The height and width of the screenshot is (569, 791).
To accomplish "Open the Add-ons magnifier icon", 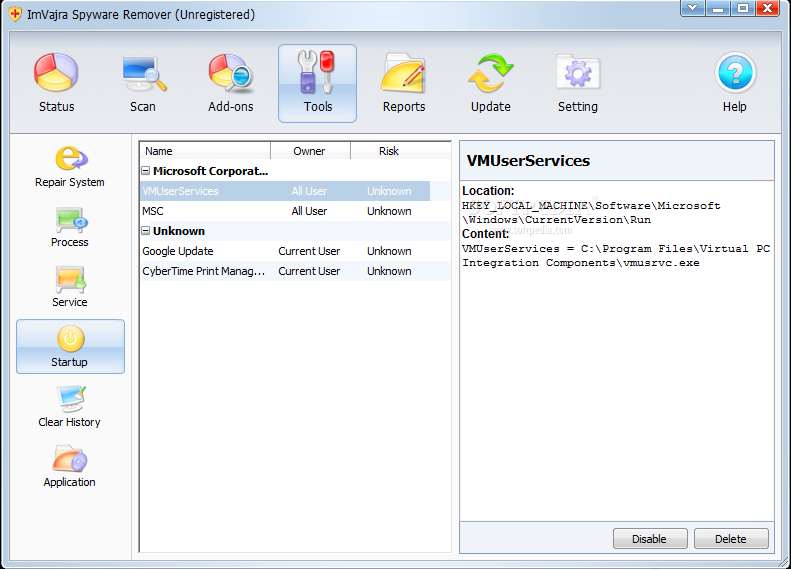I will (231, 73).
